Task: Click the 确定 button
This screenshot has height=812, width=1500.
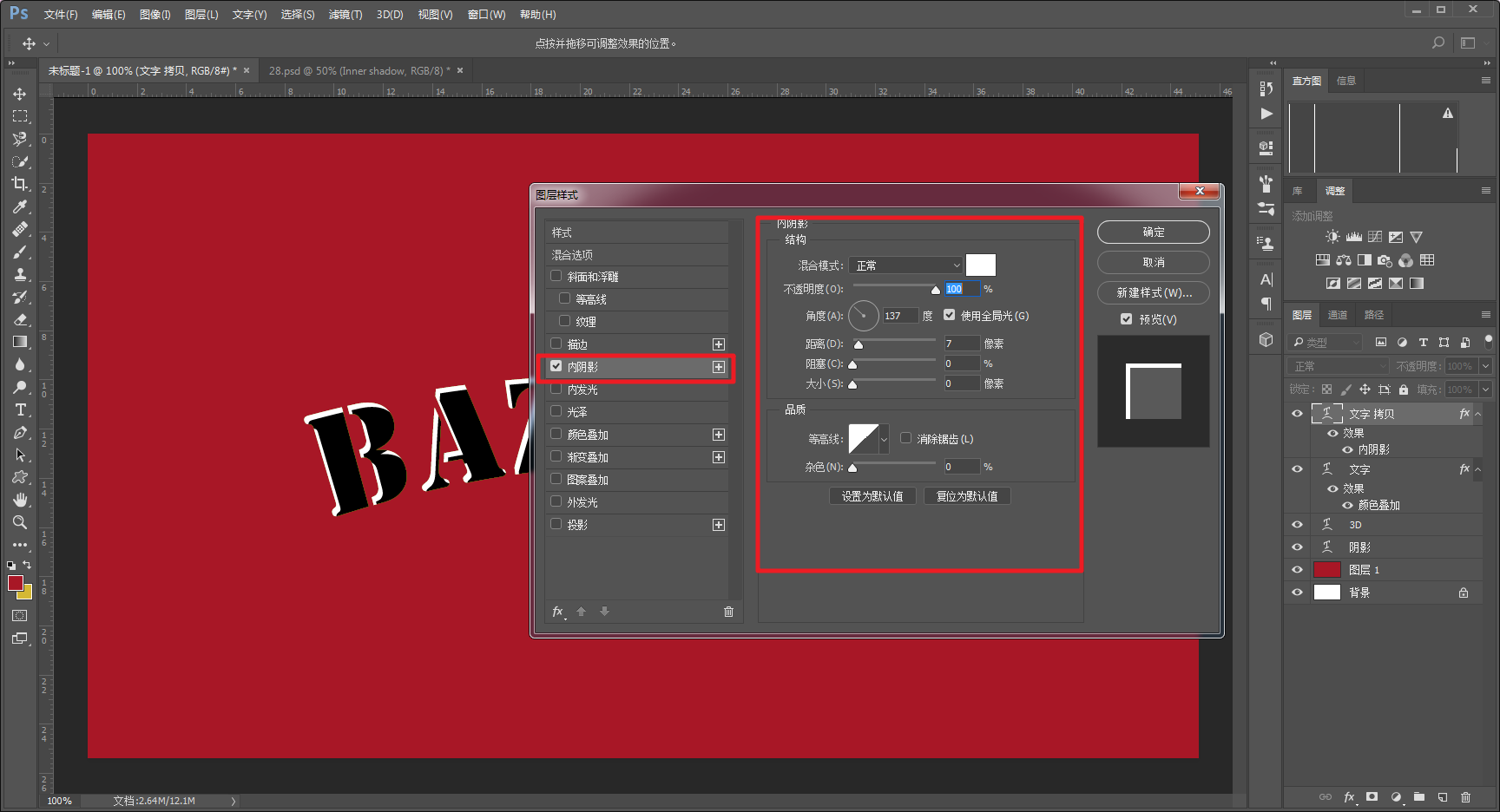Action: pos(1154,232)
